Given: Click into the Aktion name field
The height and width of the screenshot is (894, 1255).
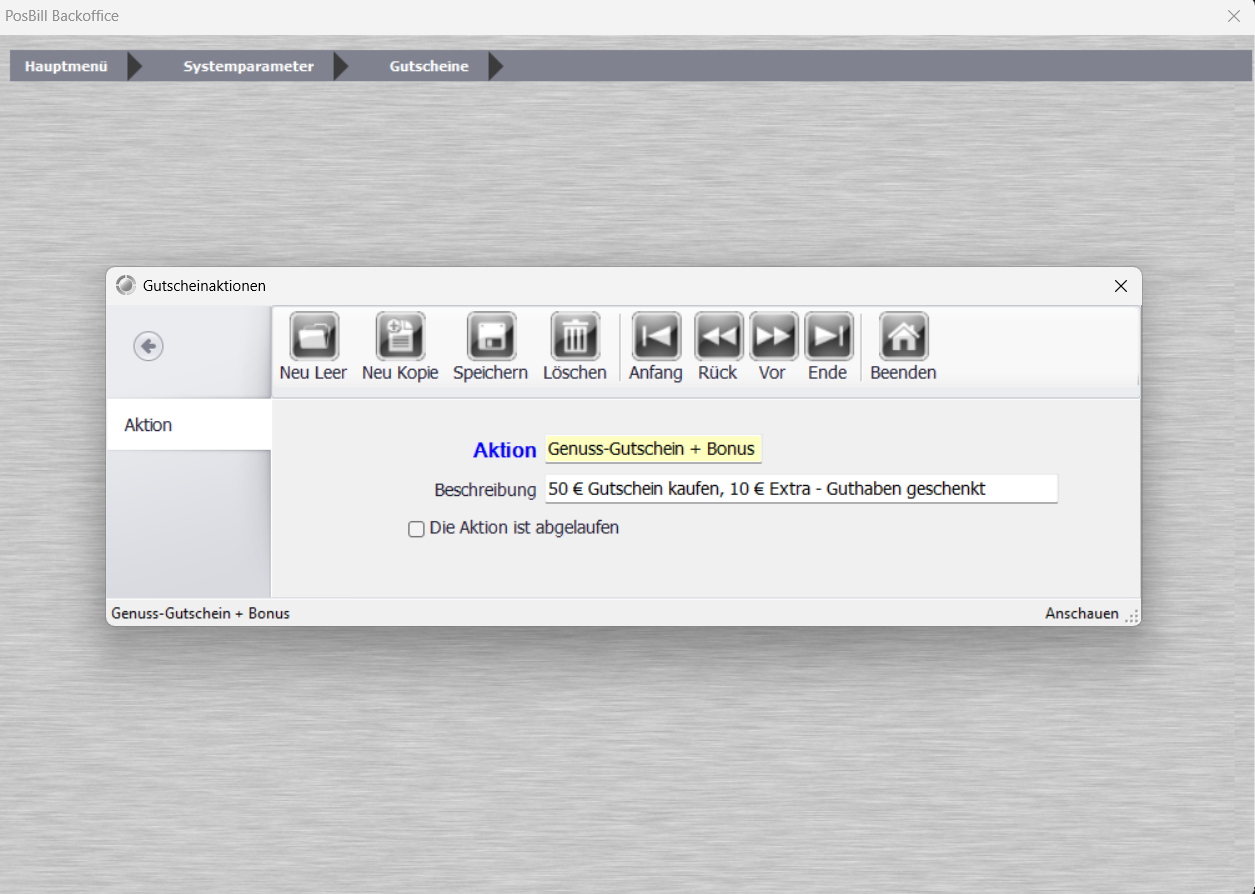Looking at the screenshot, I should click(653, 449).
